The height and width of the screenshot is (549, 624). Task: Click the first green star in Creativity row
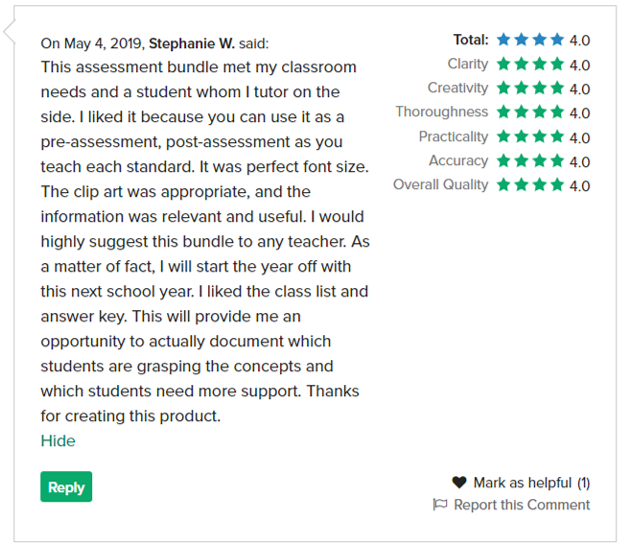tap(504, 89)
